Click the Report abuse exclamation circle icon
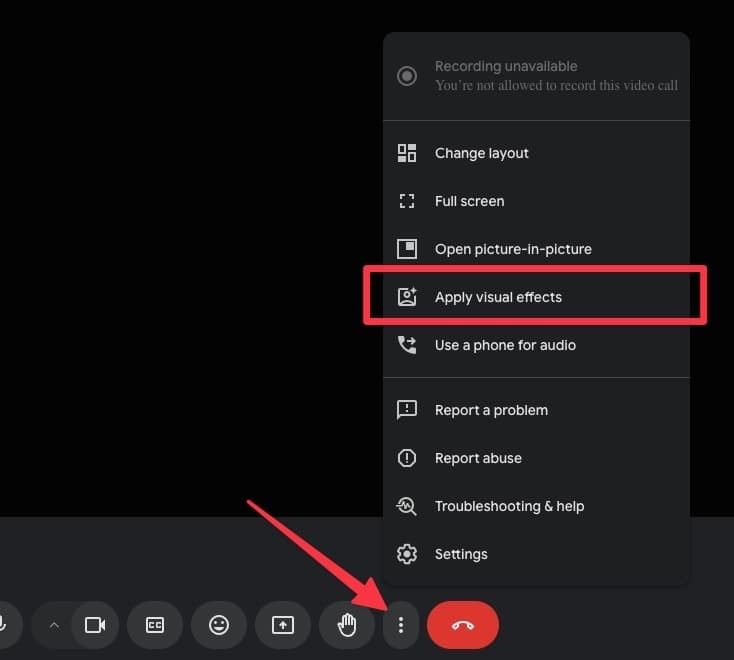 tap(407, 458)
